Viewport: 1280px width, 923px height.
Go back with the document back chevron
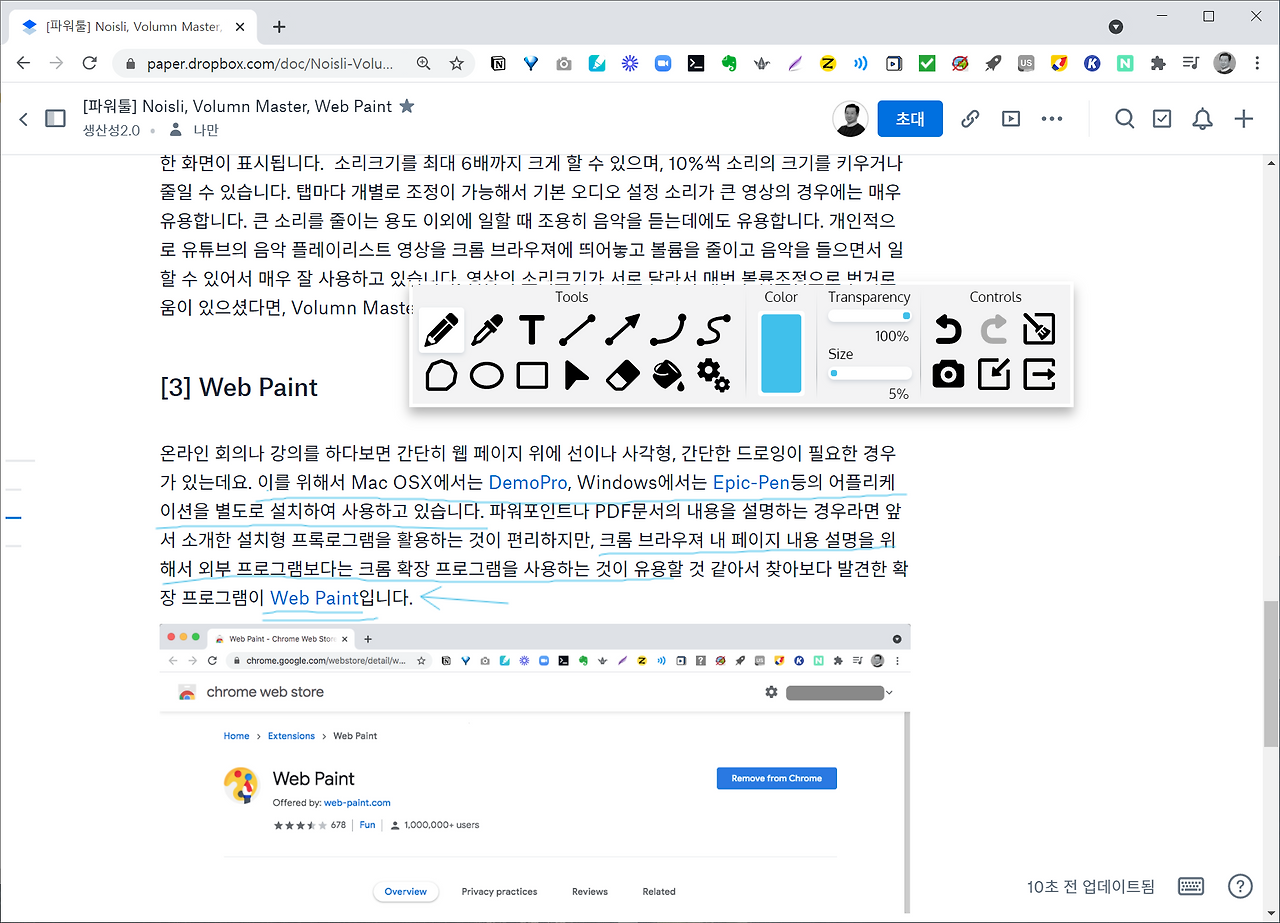pyautogui.click(x=24, y=119)
